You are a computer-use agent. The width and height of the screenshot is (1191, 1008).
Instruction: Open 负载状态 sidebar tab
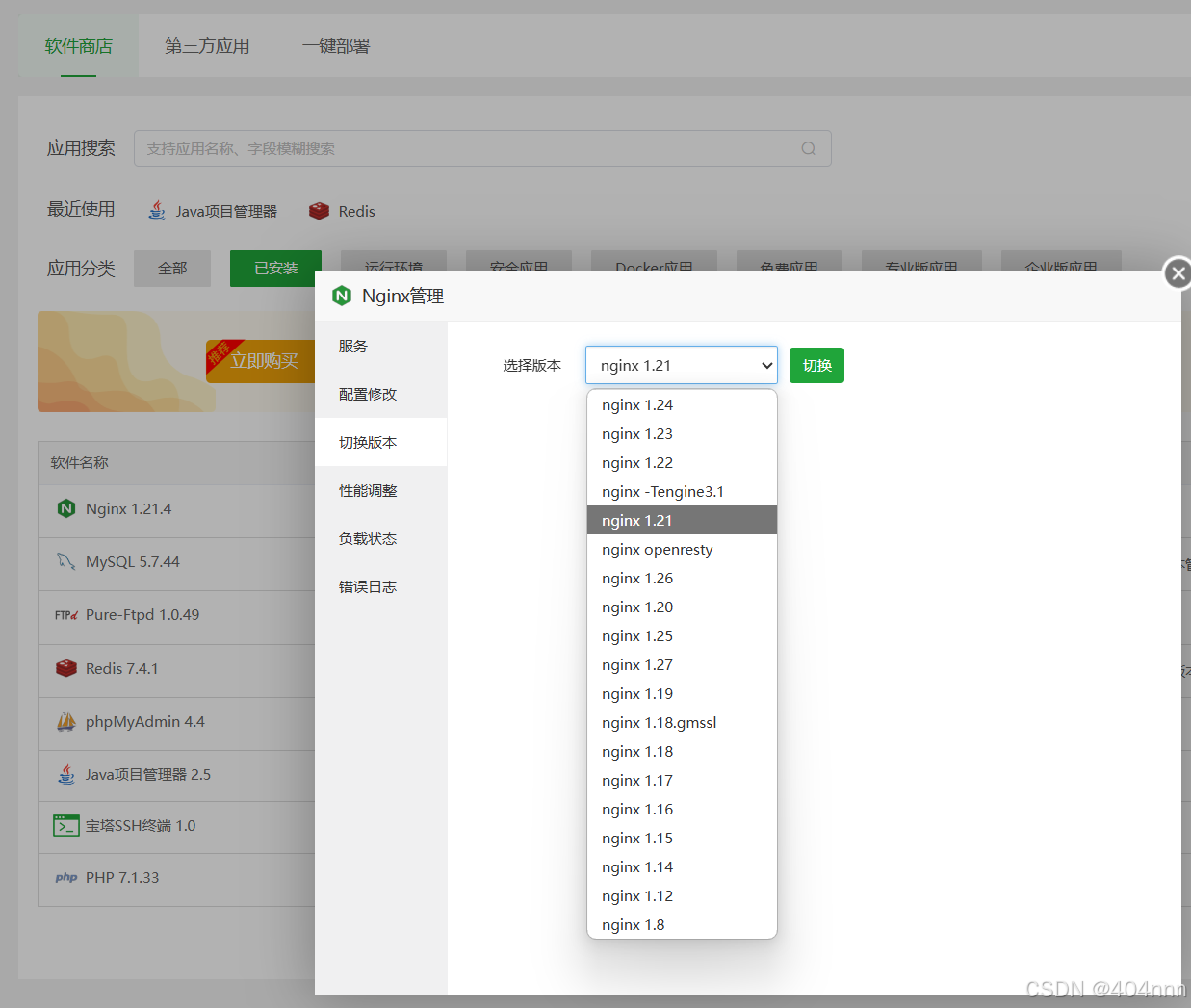(x=381, y=538)
